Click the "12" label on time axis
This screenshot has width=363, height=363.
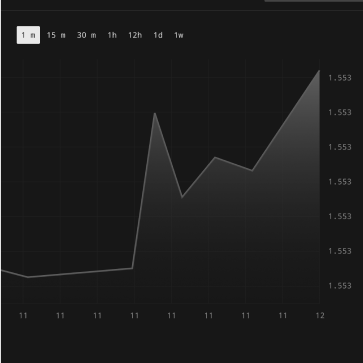[x=320, y=315]
